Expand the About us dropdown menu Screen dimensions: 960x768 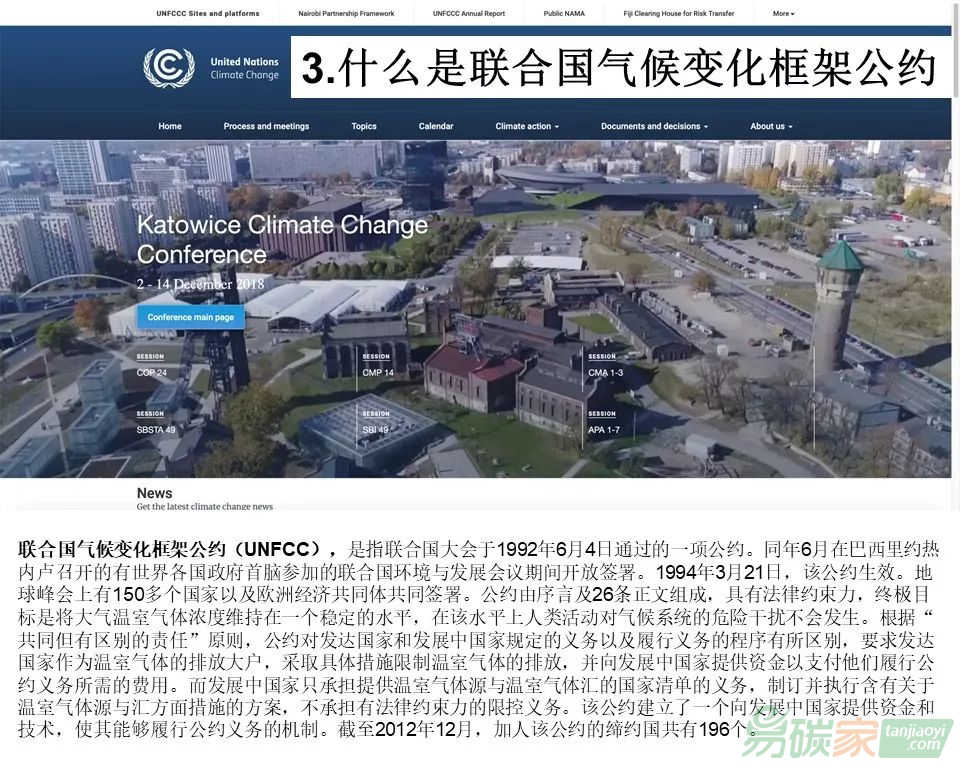pyautogui.click(x=771, y=126)
